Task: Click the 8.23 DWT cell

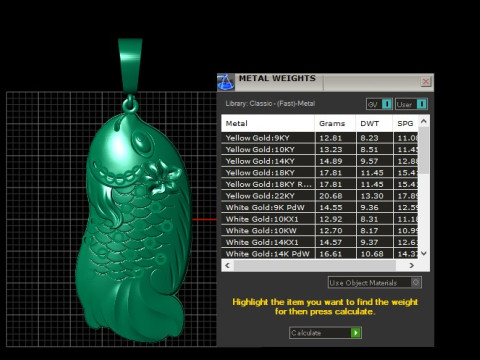Action: [x=375, y=138]
